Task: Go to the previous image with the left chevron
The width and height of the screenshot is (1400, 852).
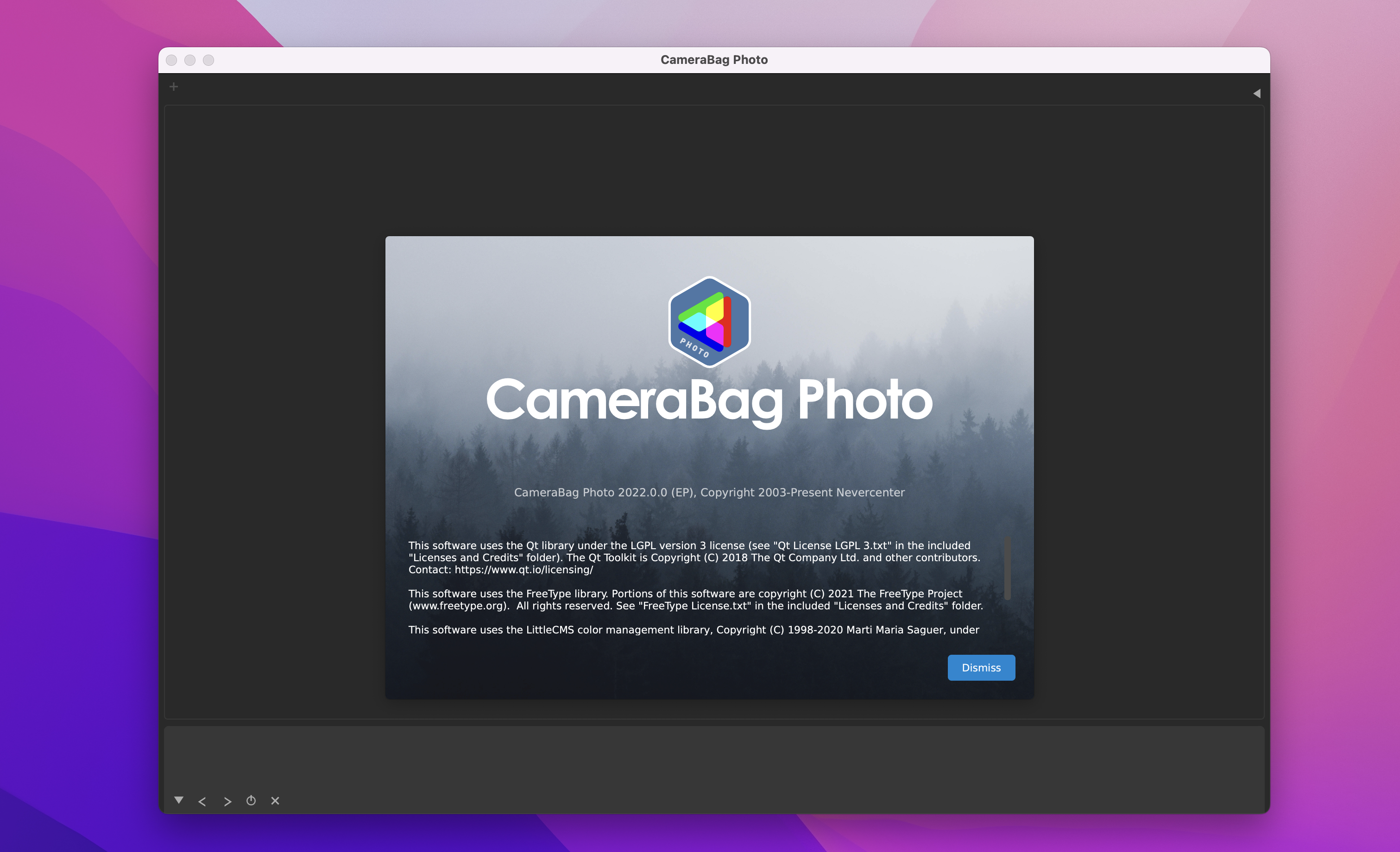Action: (x=202, y=801)
